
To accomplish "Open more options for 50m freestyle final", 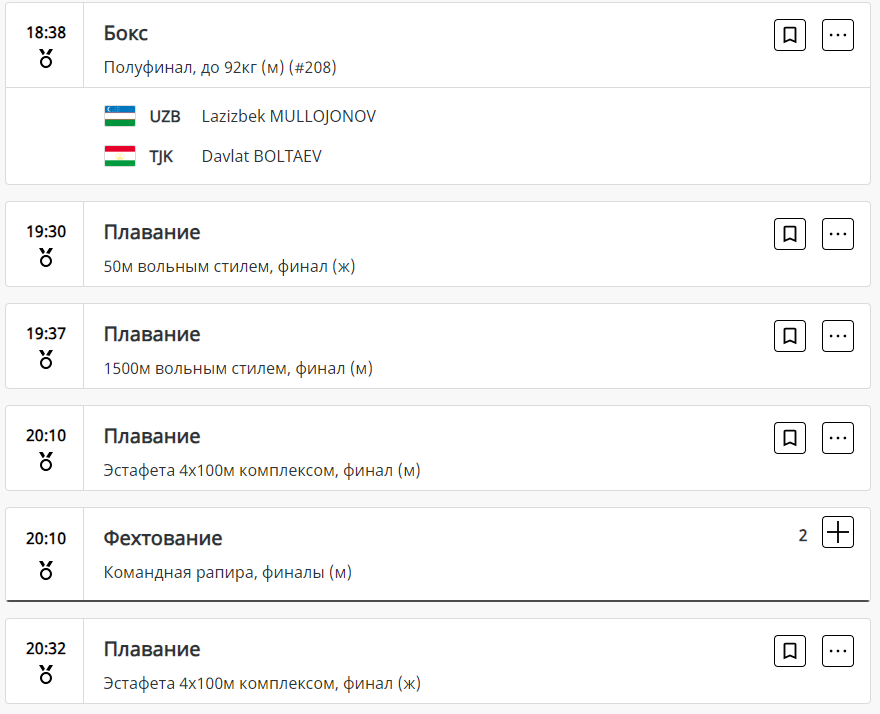I will tap(838, 234).
